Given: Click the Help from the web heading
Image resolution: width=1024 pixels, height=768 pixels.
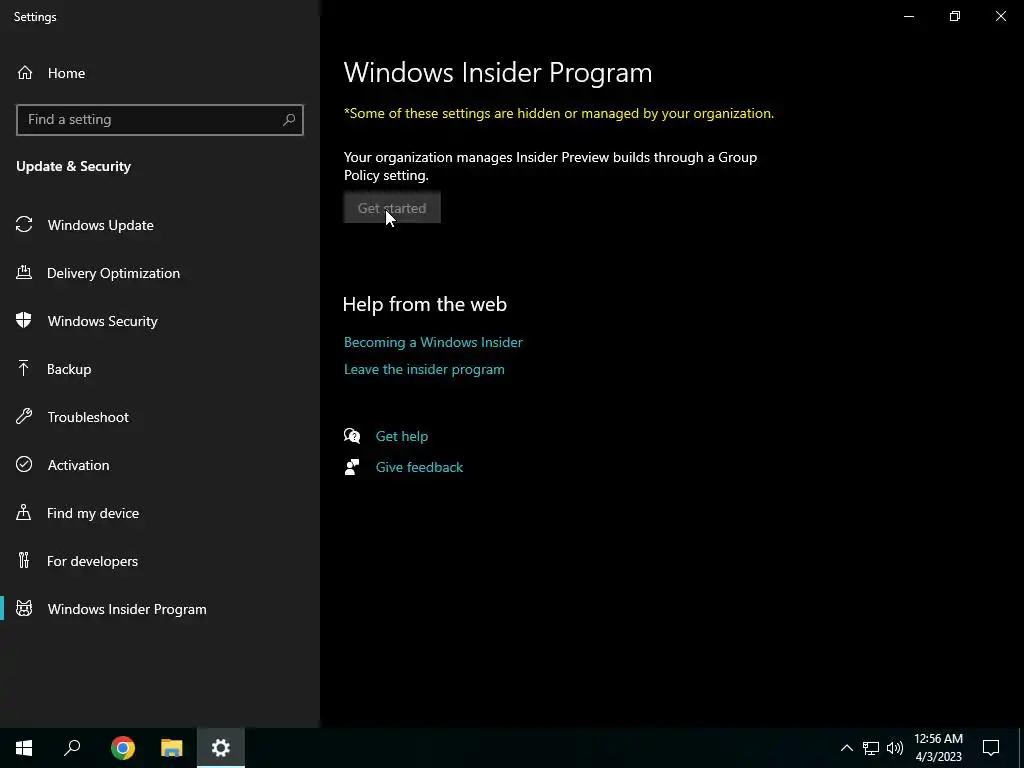Looking at the screenshot, I should point(424,304).
